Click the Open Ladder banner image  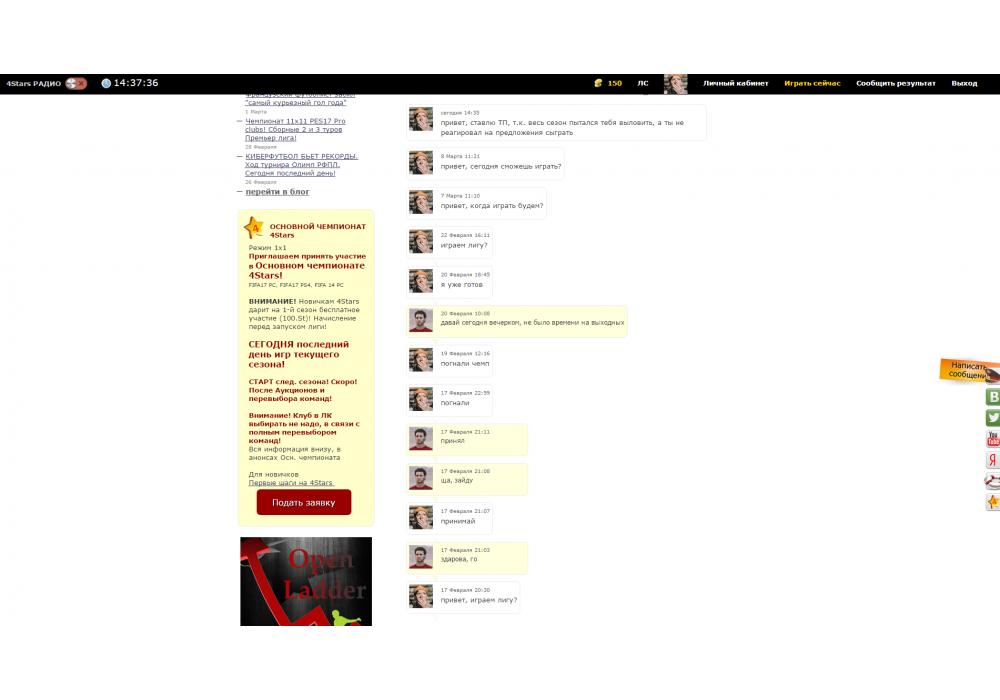pyautogui.click(x=306, y=581)
